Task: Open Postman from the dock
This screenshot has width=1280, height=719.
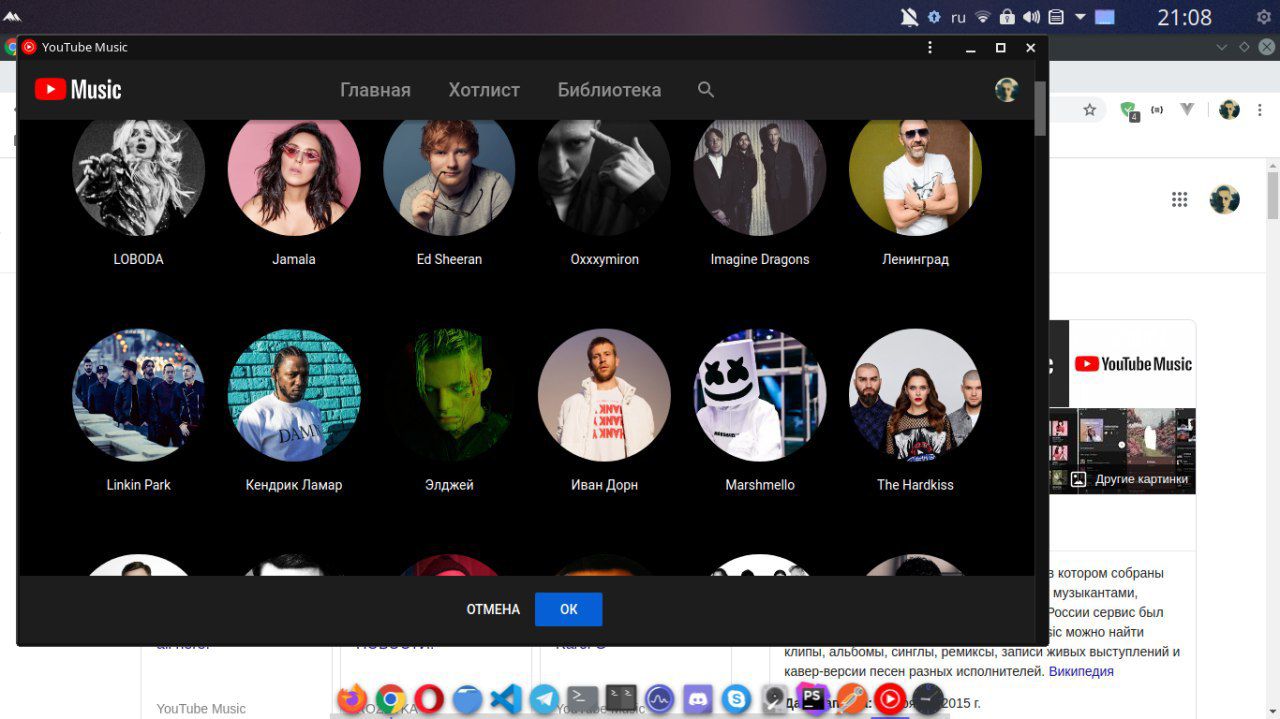Action: coord(852,698)
